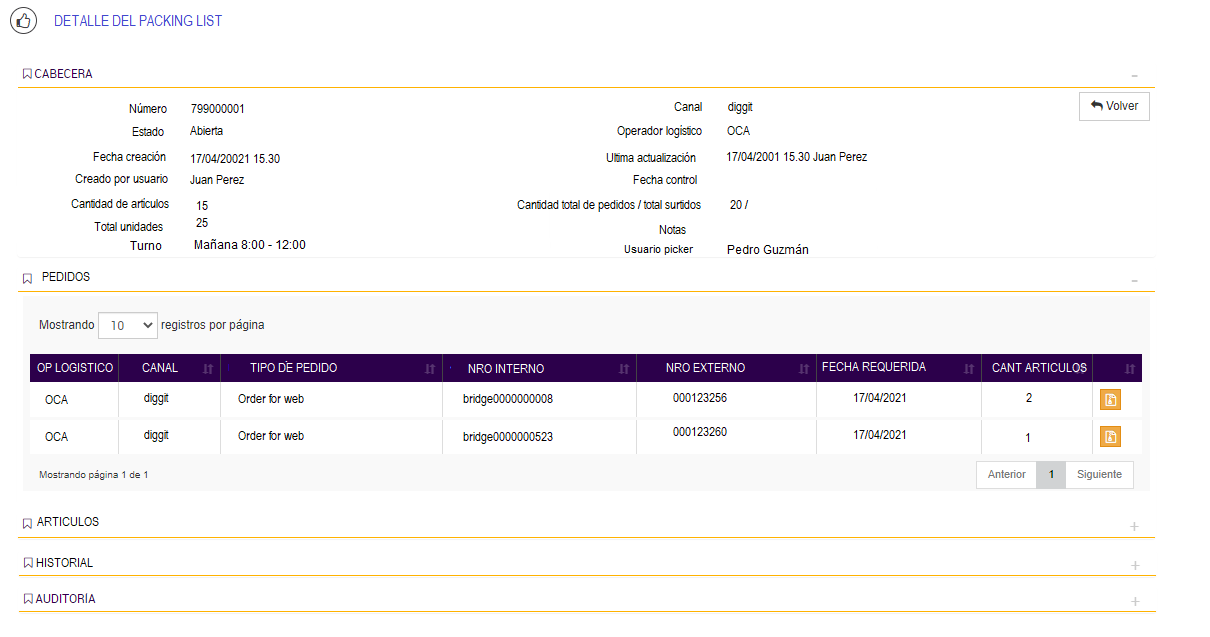The height and width of the screenshot is (637, 1210).
Task: Sort table by NRO INTERNO arrows
Action: 624,369
